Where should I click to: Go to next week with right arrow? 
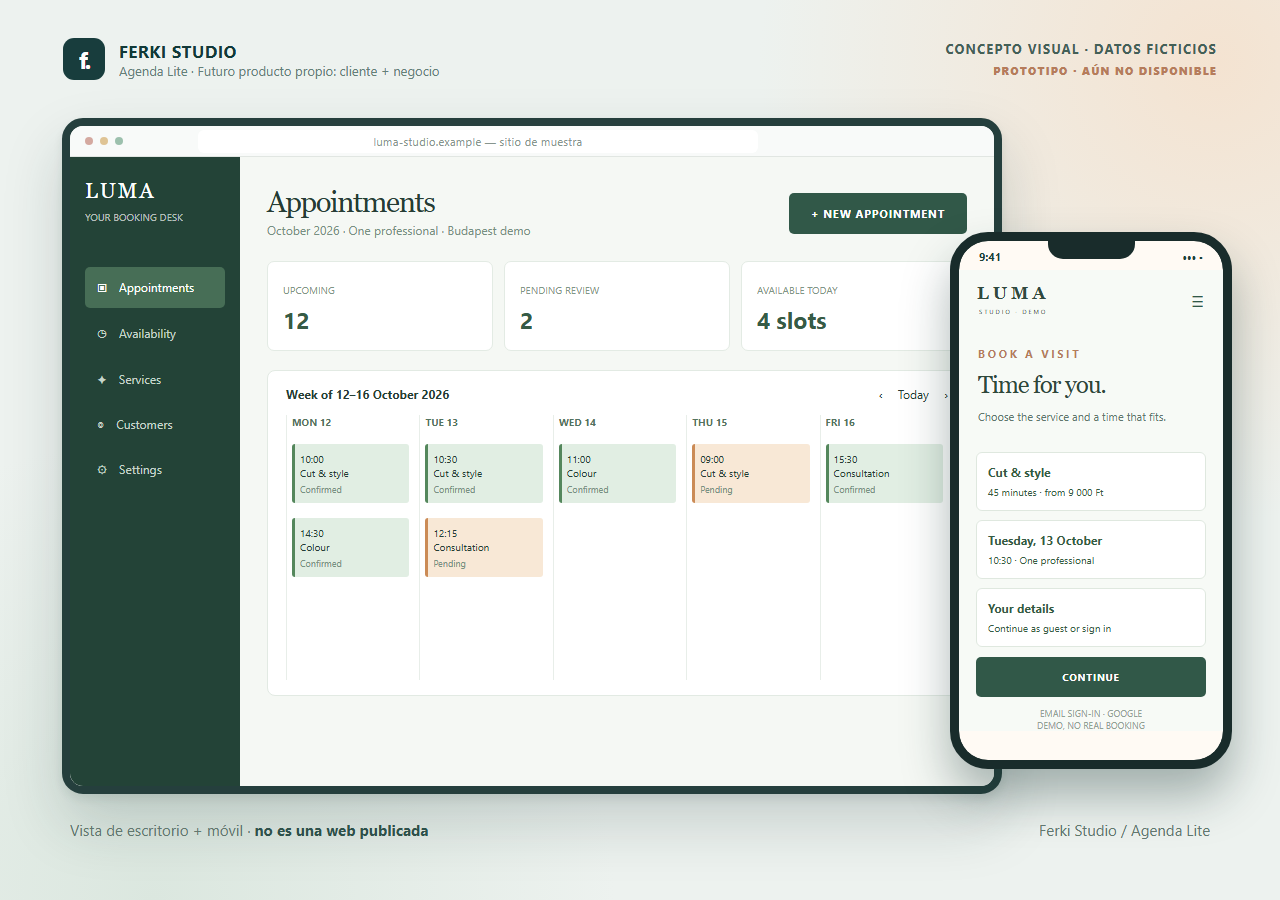coord(945,395)
